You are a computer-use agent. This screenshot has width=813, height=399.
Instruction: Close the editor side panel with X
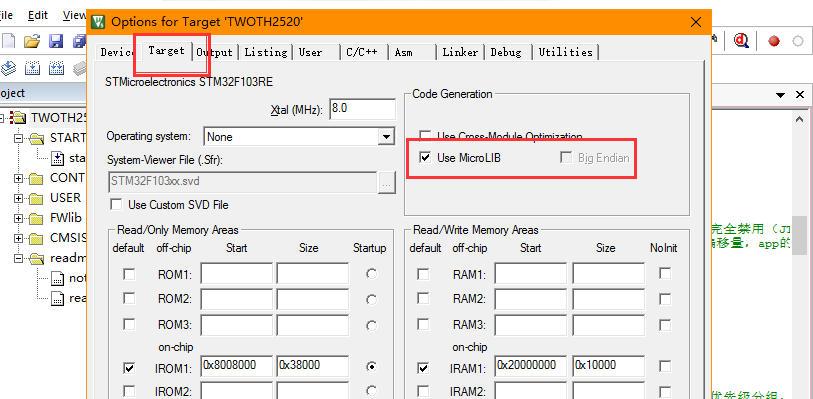click(x=800, y=95)
